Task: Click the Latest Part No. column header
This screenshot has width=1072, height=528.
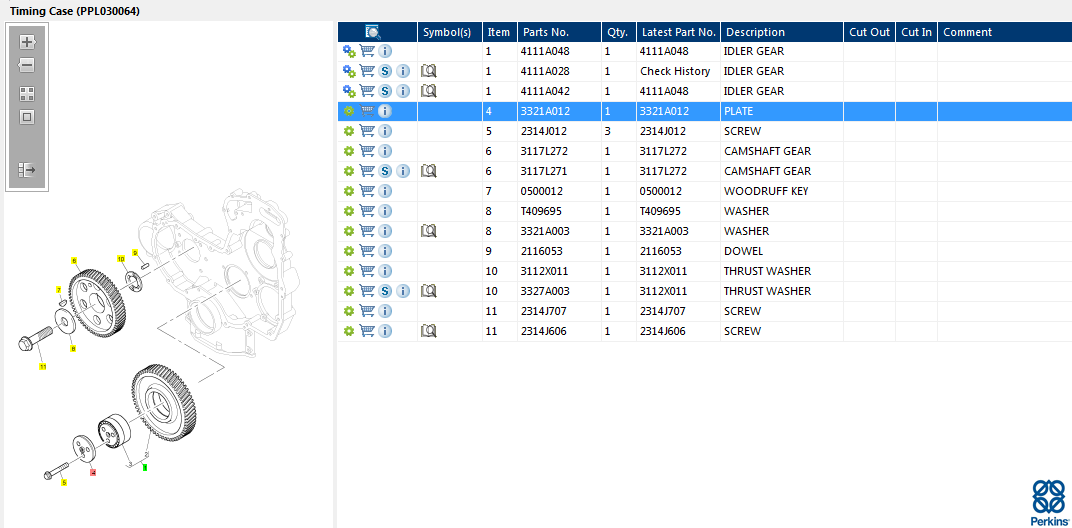Action: click(679, 32)
